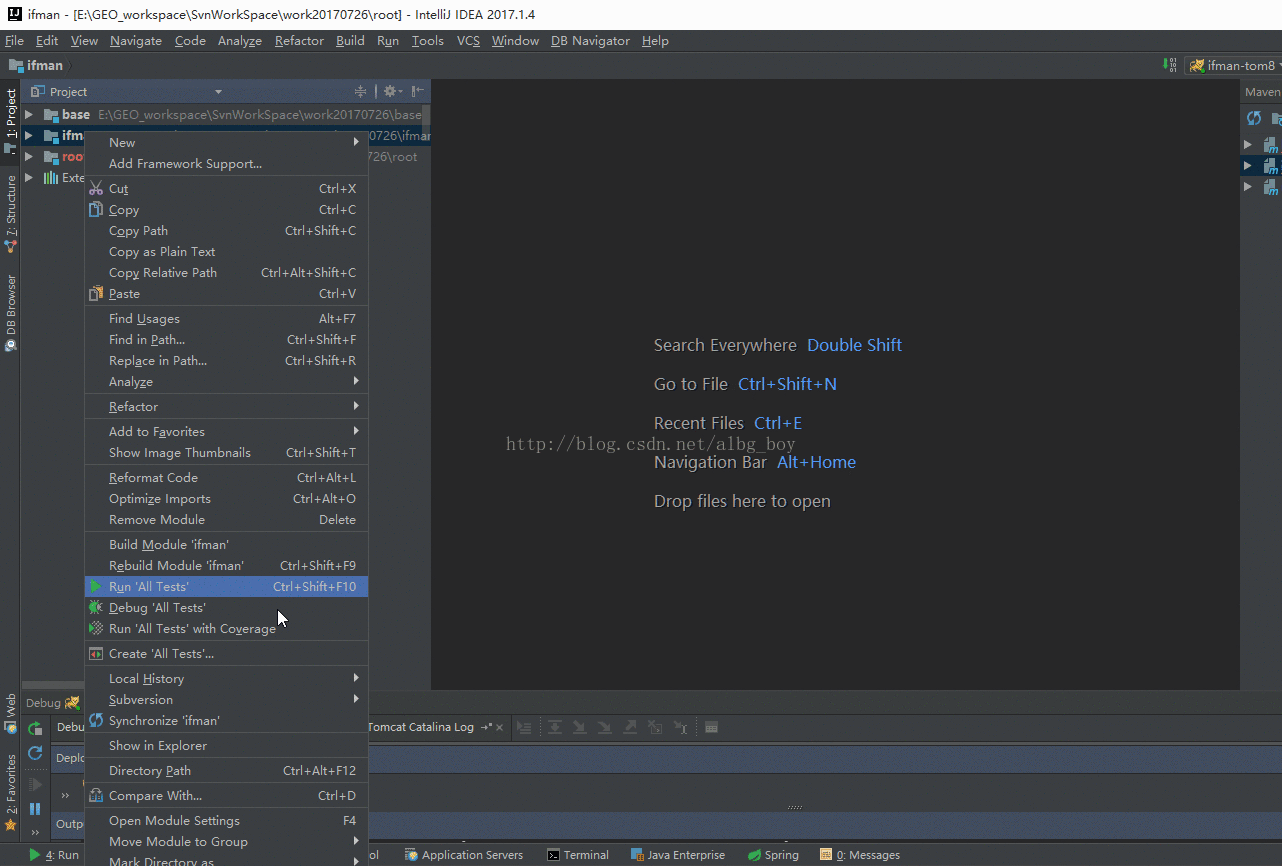Screen dimensions: 1282x866
Task: Open Spring tool window
Action: pyautogui.click(x=773, y=855)
